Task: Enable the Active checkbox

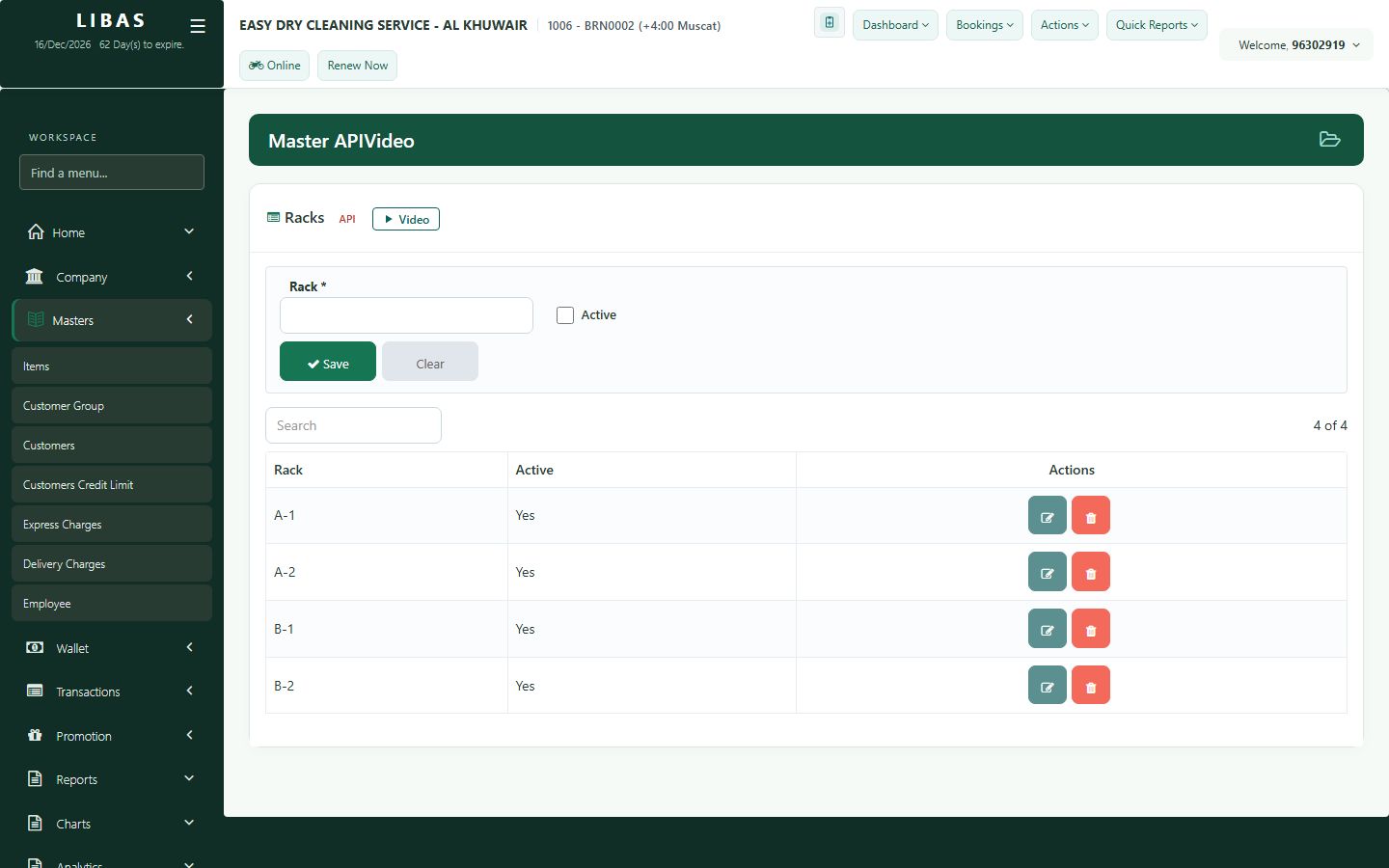Action: 565,315
